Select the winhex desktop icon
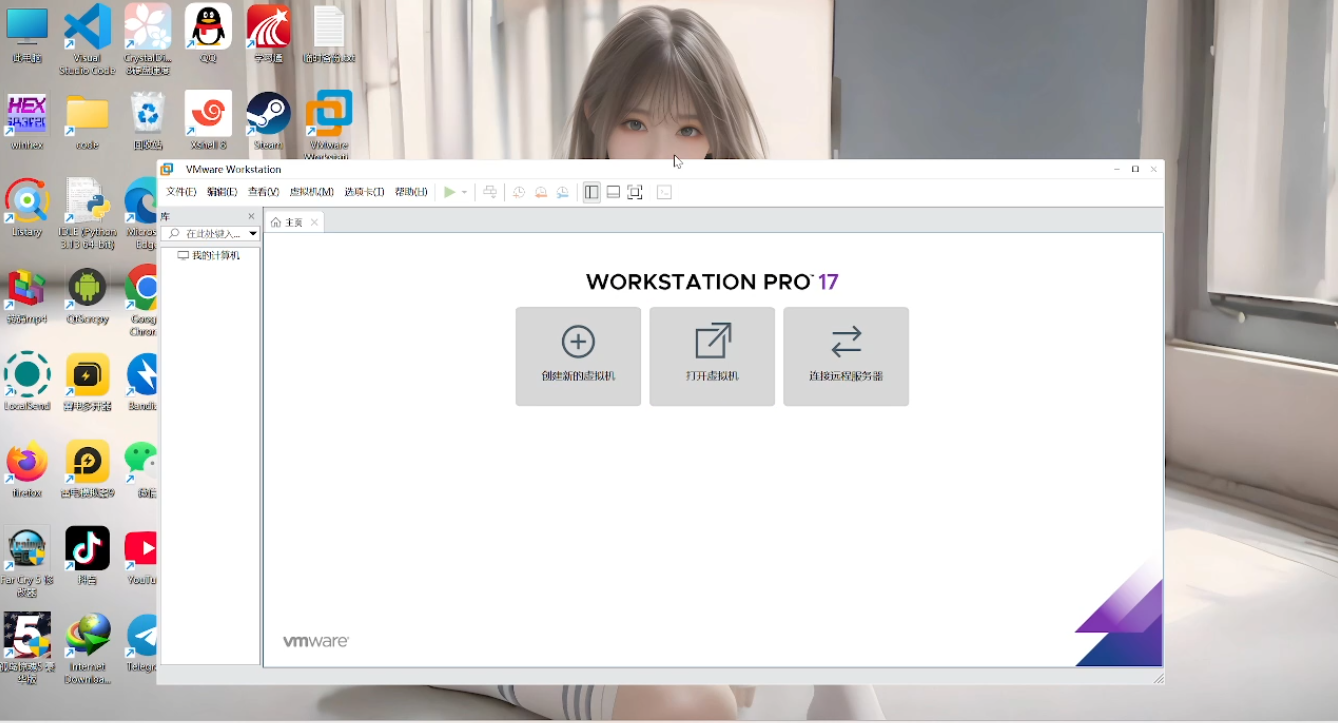 [x=27, y=121]
